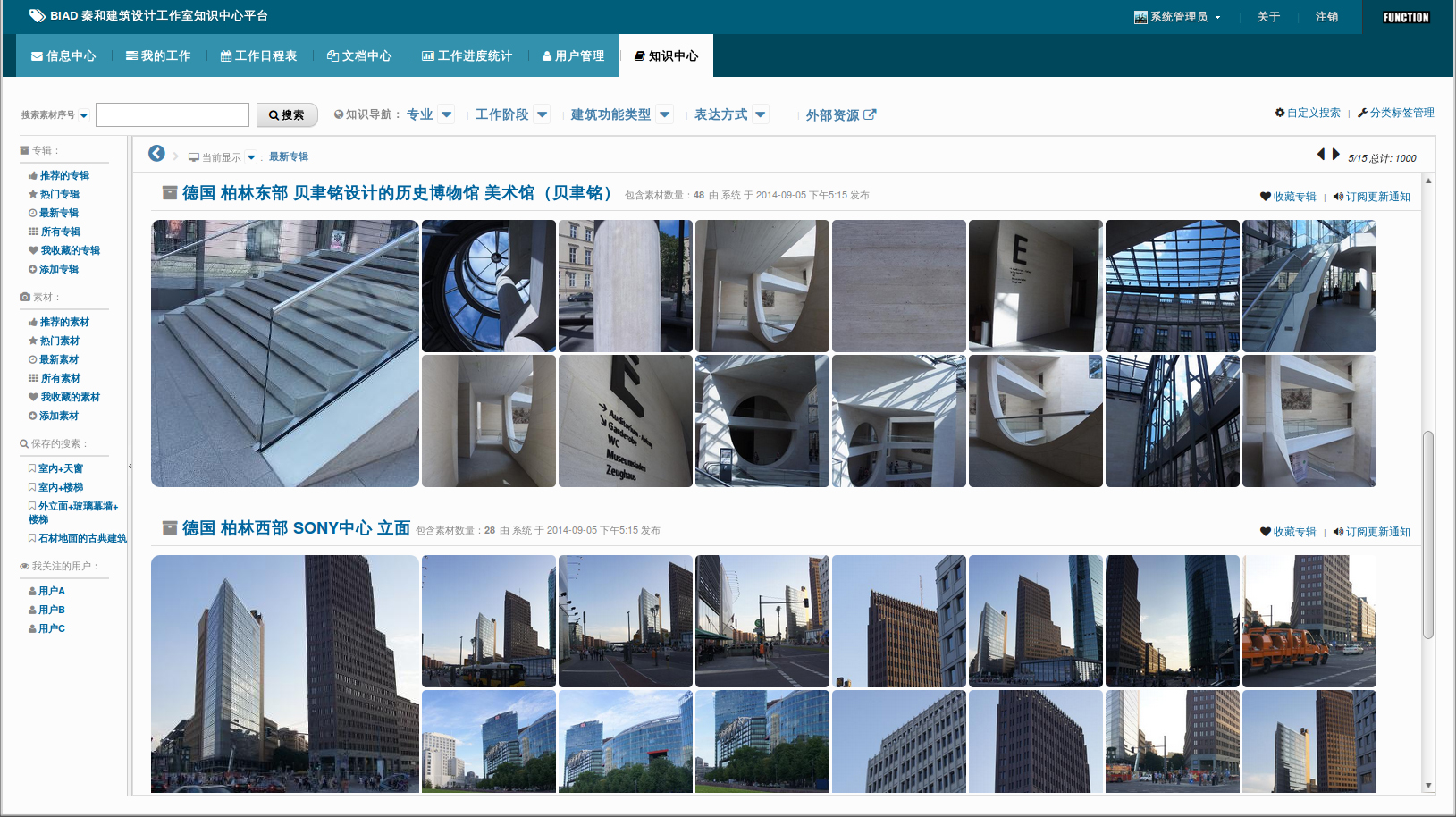Click 订阅更新通知 for the 贝聿铭 album

(1371, 197)
